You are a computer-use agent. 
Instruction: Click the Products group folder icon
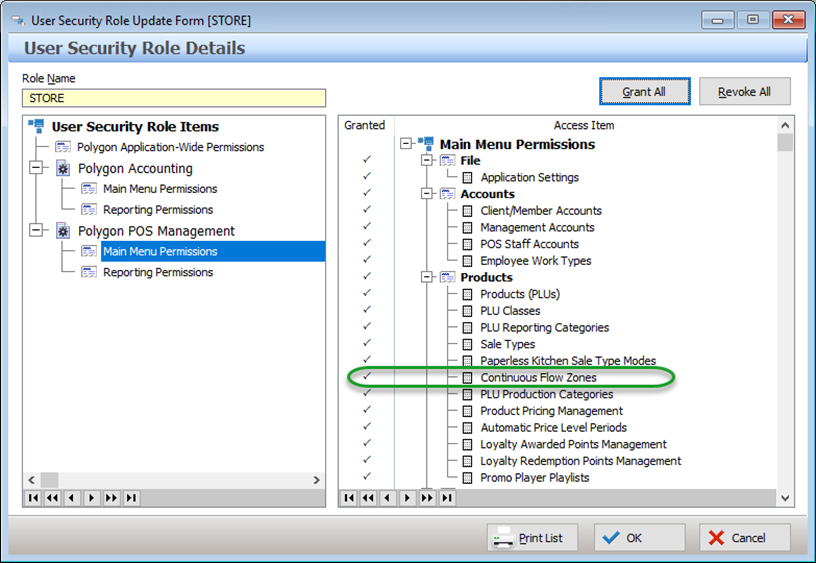(x=448, y=277)
